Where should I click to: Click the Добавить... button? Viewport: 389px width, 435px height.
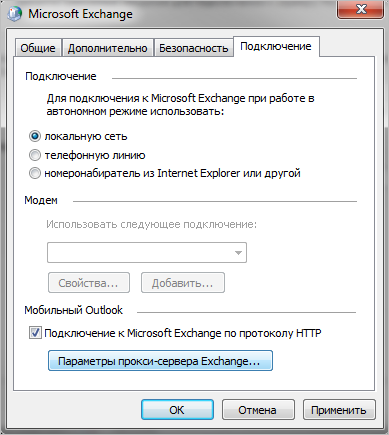[x=183, y=283]
